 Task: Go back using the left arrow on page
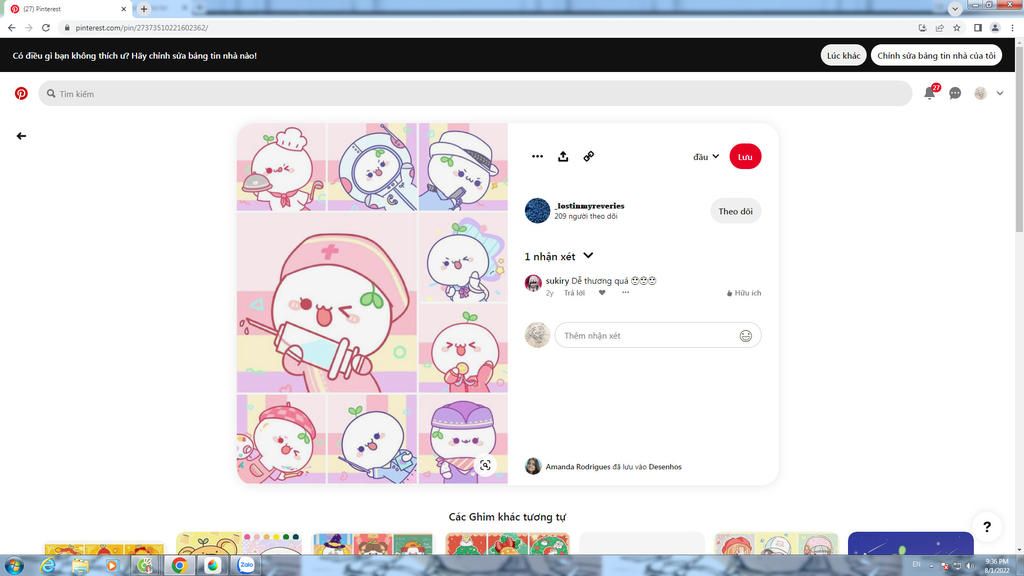pos(21,136)
